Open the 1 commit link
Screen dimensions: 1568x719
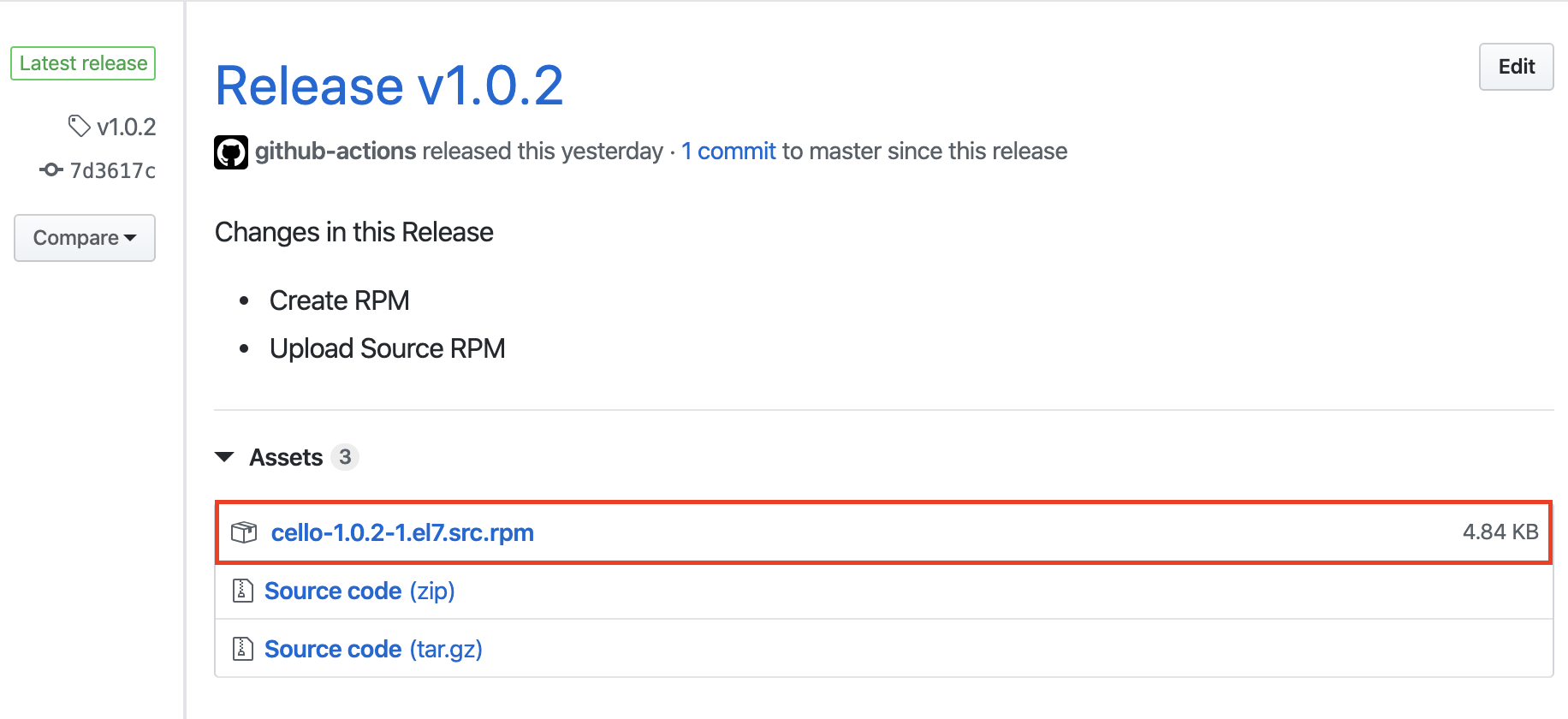728,152
